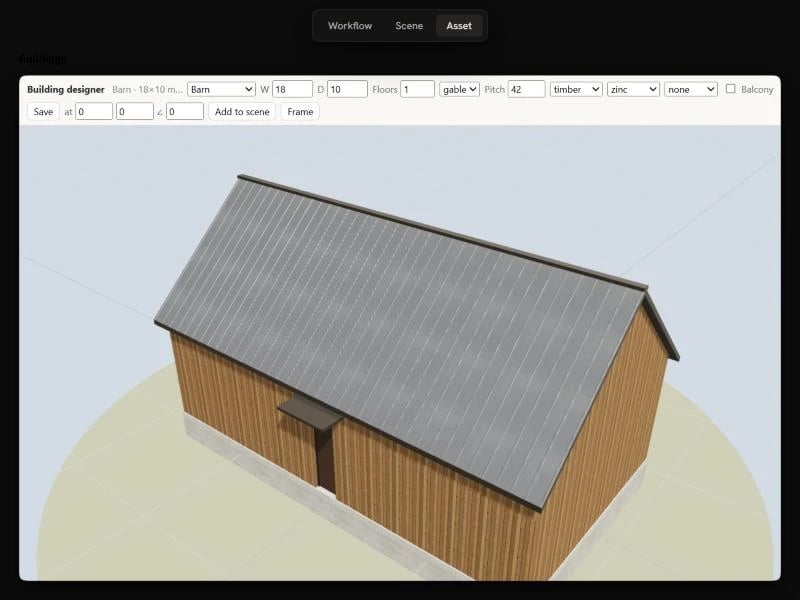The height and width of the screenshot is (600, 800).
Task: Click the Building designer title
Action: (65, 89)
